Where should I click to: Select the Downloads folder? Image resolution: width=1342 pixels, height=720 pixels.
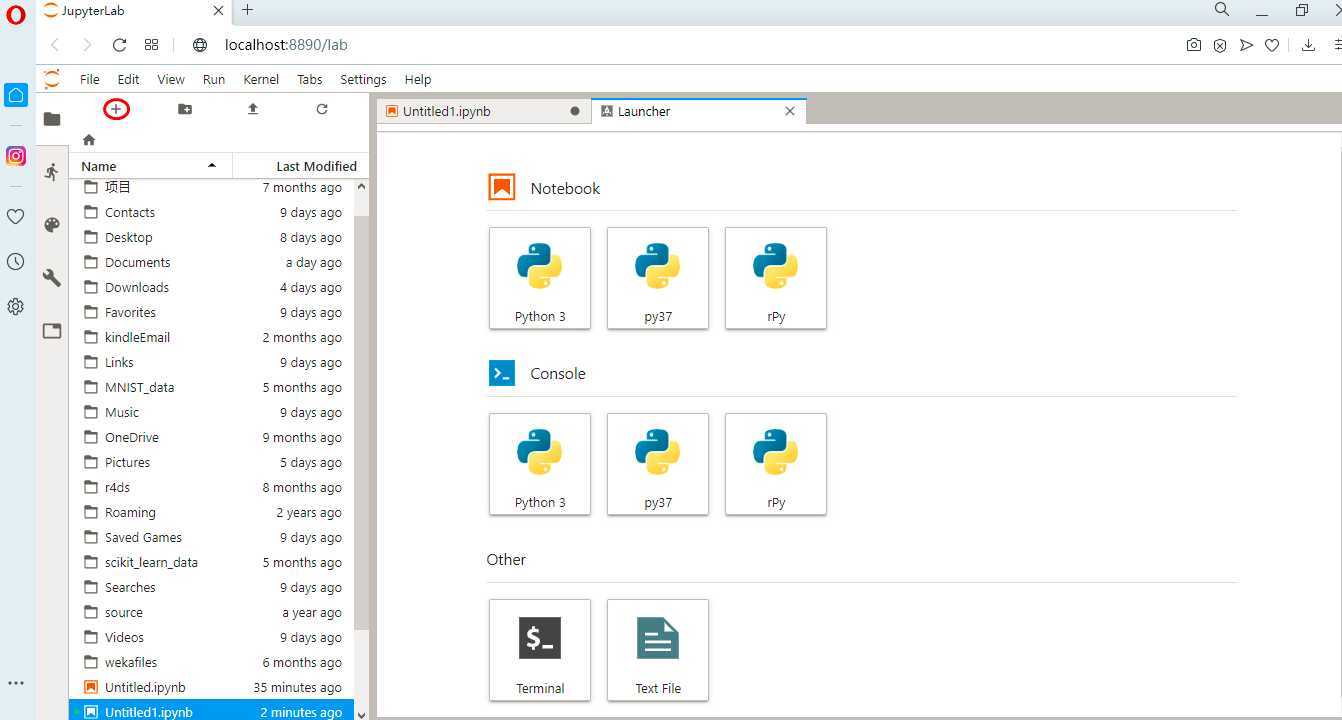[212, 287]
